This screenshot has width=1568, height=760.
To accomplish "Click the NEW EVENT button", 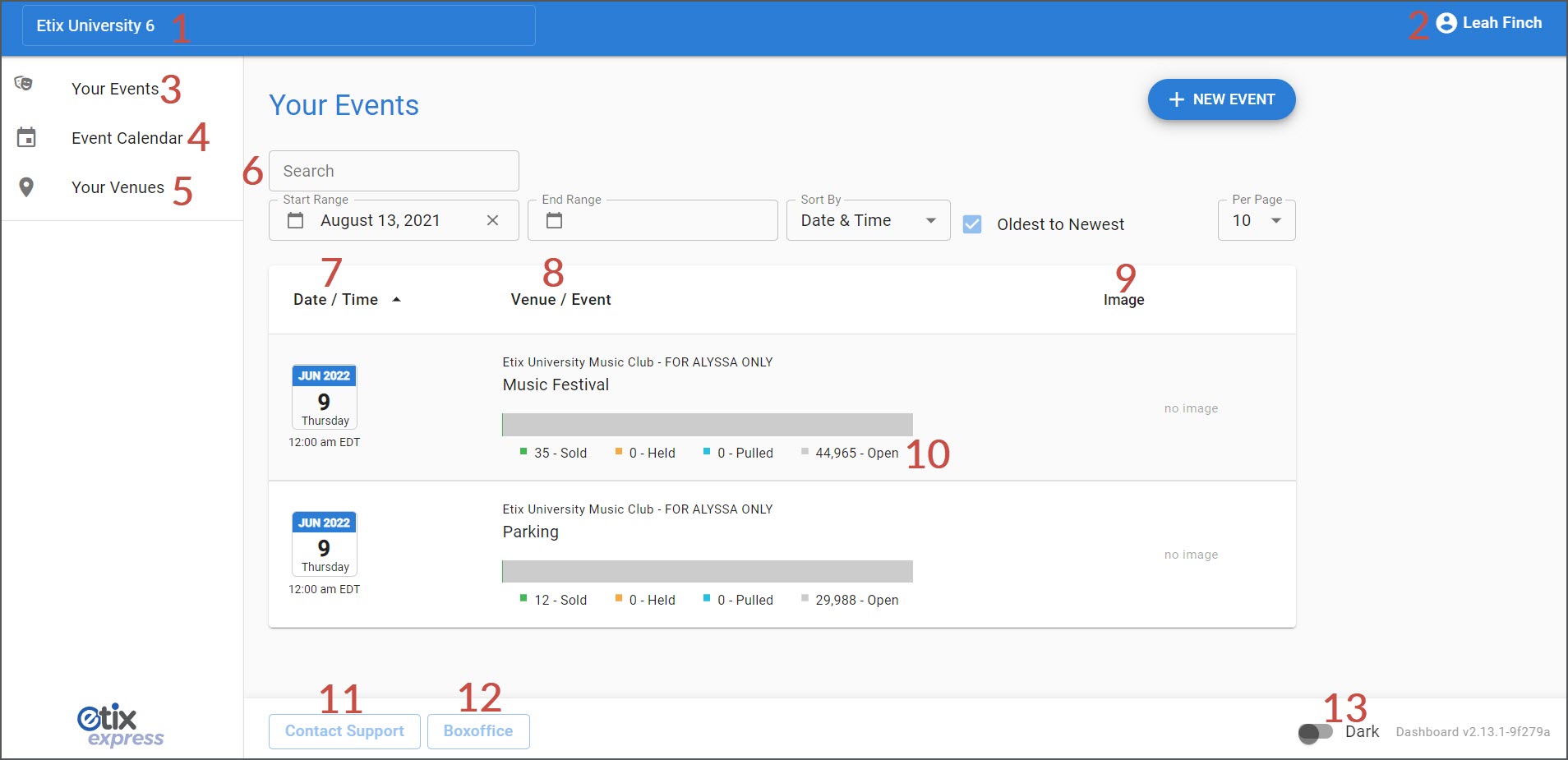I will click(1221, 99).
